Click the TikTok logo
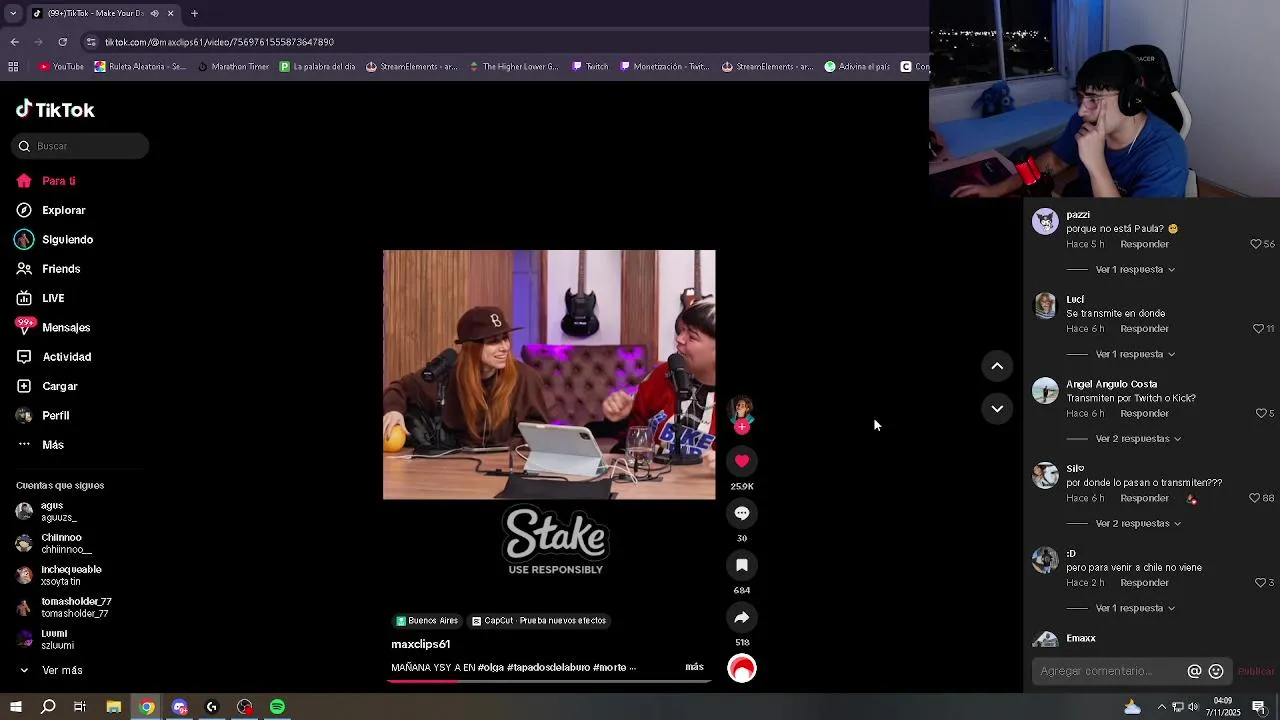The width and height of the screenshot is (1280, 720). point(55,110)
